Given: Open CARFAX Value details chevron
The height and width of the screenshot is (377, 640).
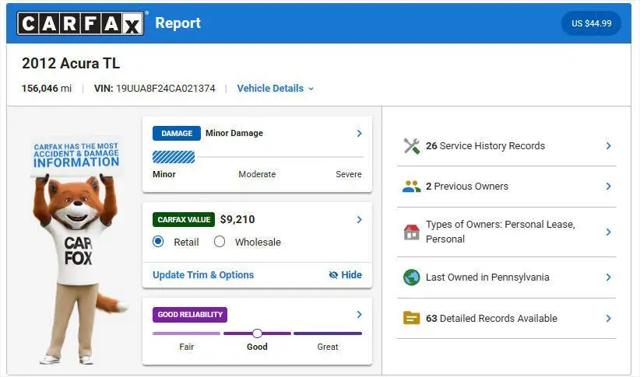Looking at the screenshot, I should [359, 220].
